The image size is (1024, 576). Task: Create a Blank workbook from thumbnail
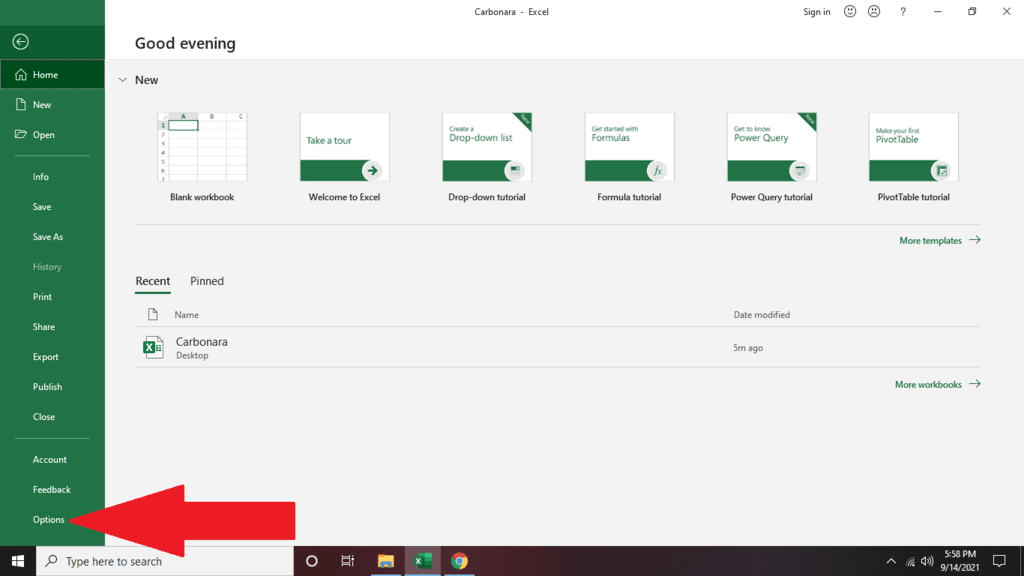(202, 147)
